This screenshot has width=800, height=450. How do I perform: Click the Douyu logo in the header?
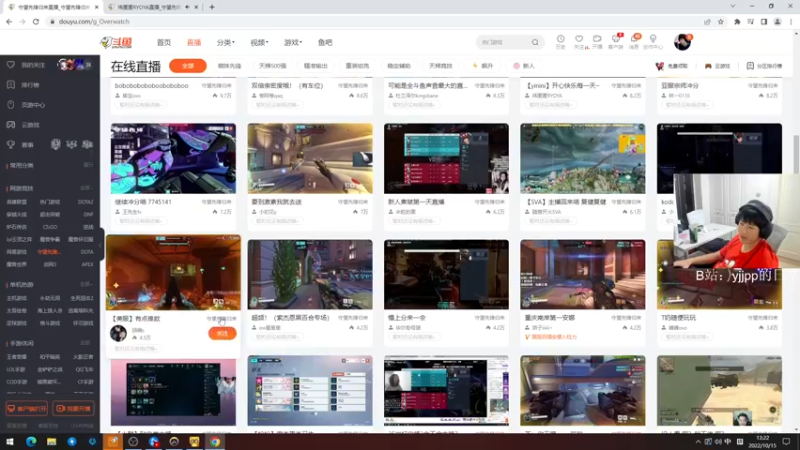(116, 42)
